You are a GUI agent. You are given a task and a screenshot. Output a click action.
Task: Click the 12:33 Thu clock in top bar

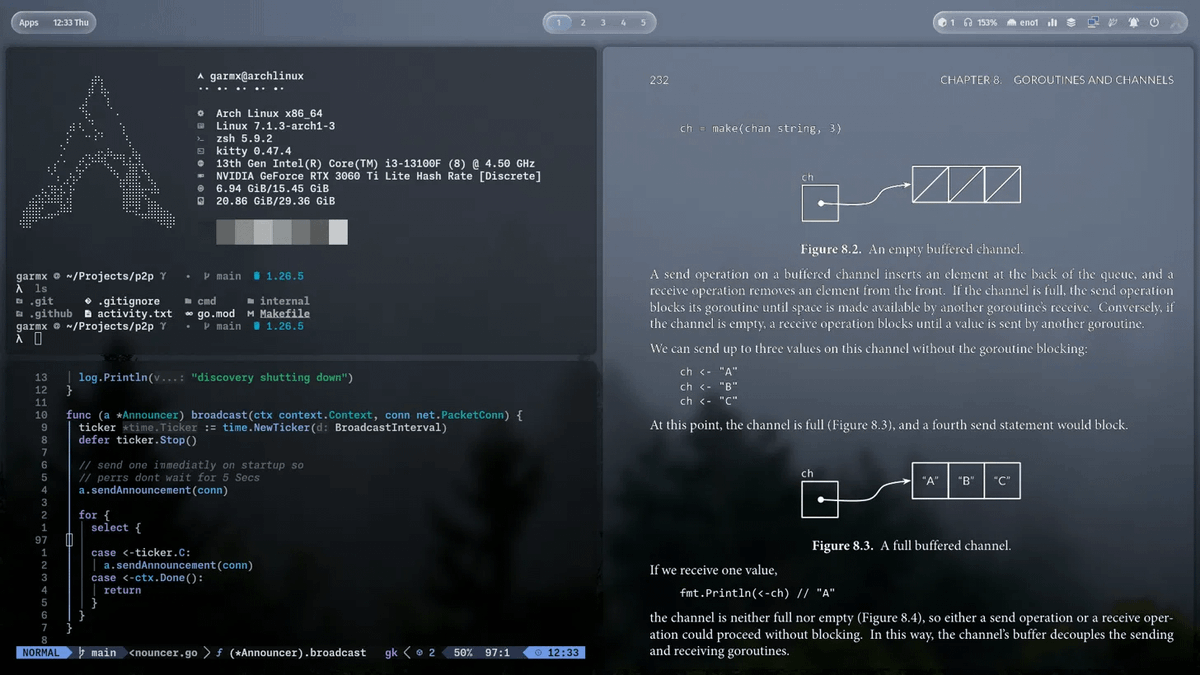point(70,22)
